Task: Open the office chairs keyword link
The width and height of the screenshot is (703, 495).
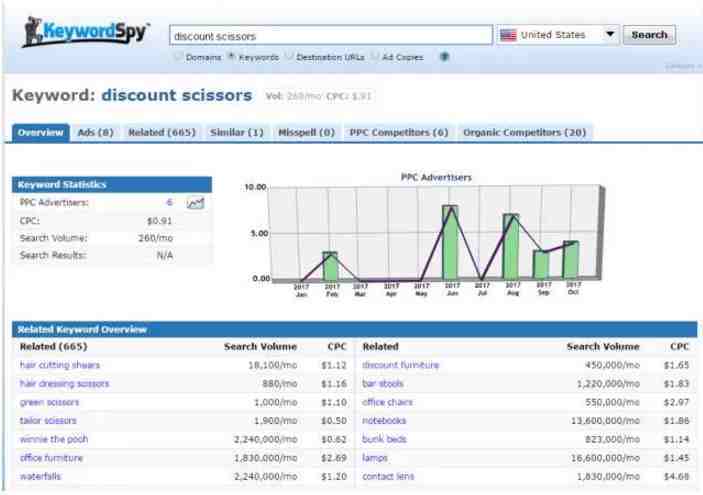Action: pyautogui.click(x=387, y=402)
